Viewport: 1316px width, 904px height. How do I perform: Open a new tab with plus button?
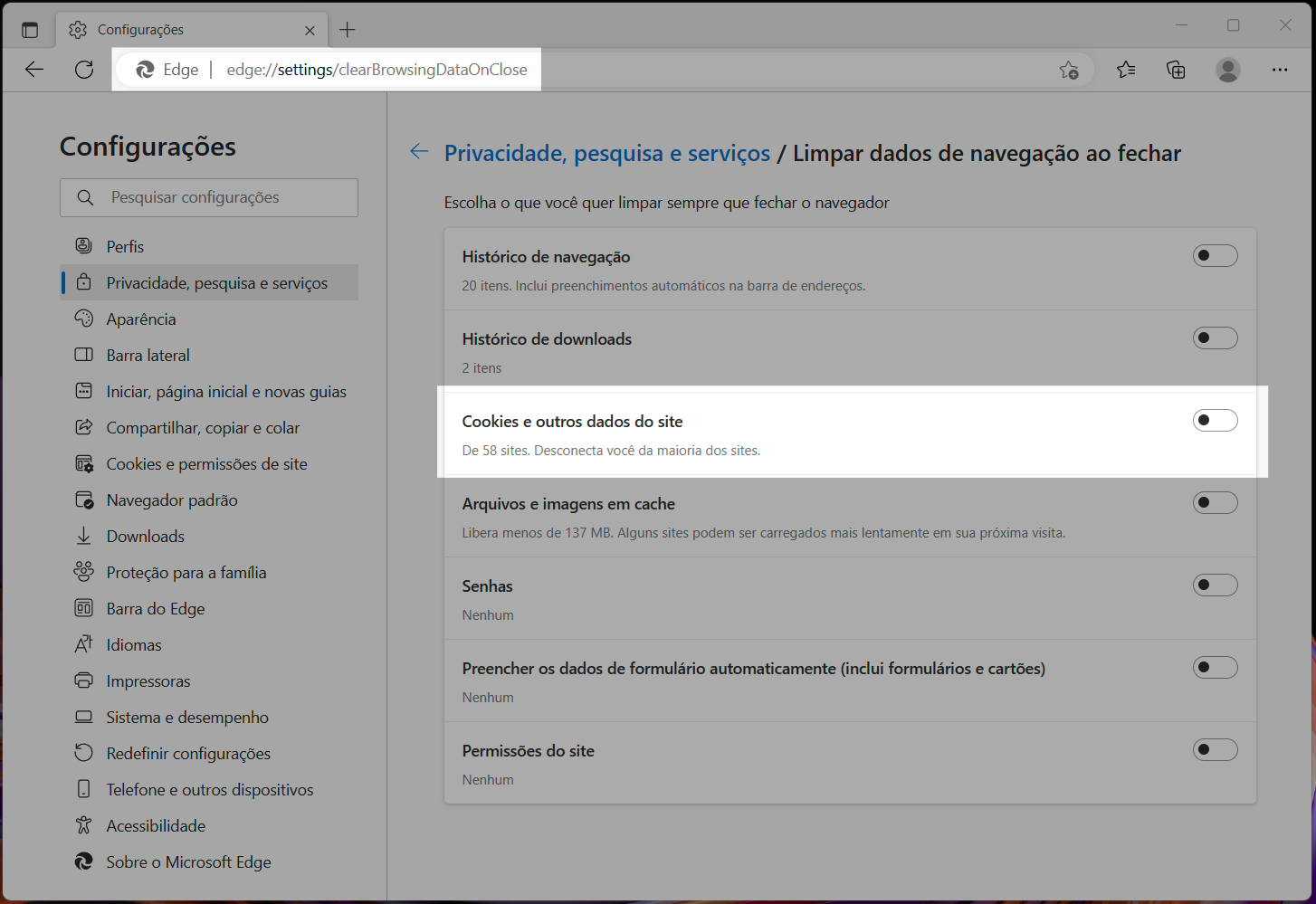[348, 30]
